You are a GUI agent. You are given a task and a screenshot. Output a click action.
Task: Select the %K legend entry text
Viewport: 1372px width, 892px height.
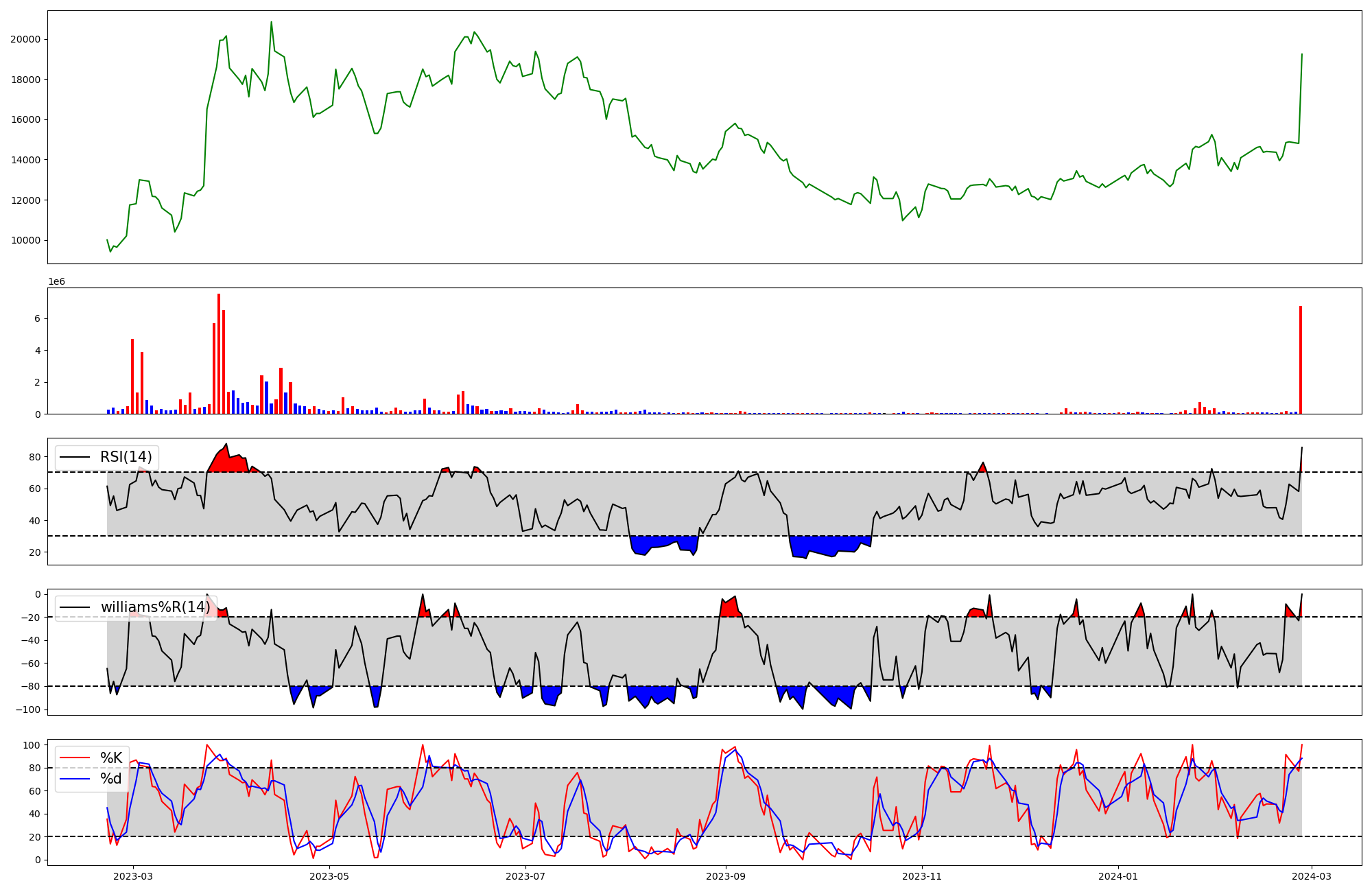[111, 758]
